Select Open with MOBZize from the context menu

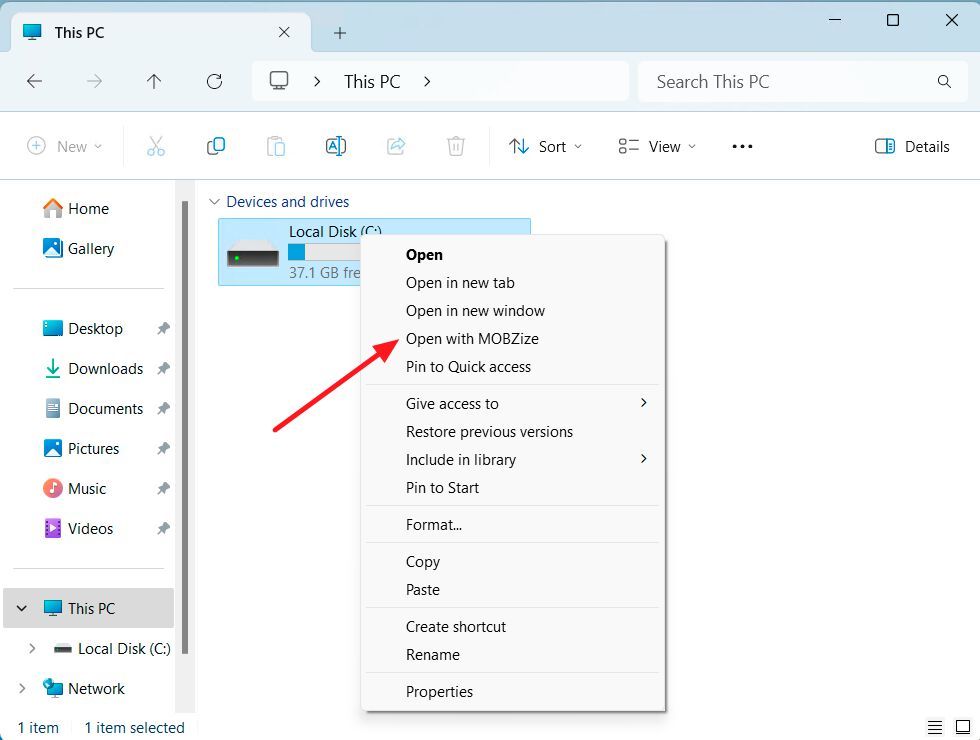pyautogui.click(x=472, y=339)
